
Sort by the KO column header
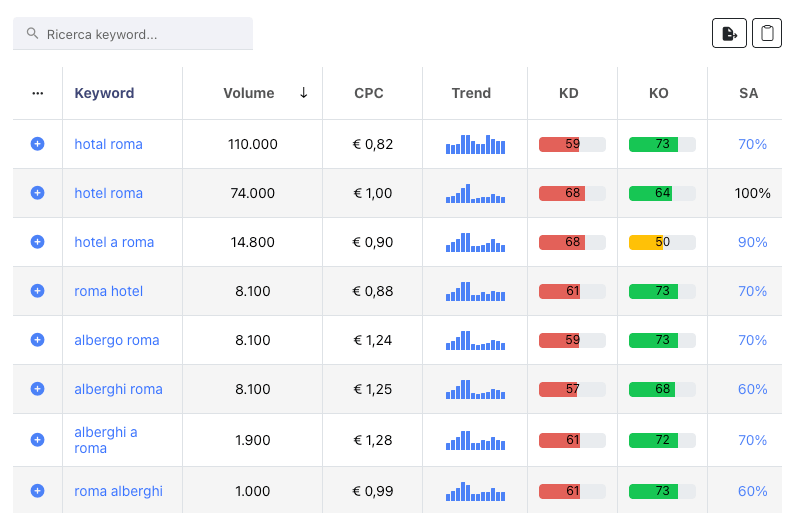659,93
